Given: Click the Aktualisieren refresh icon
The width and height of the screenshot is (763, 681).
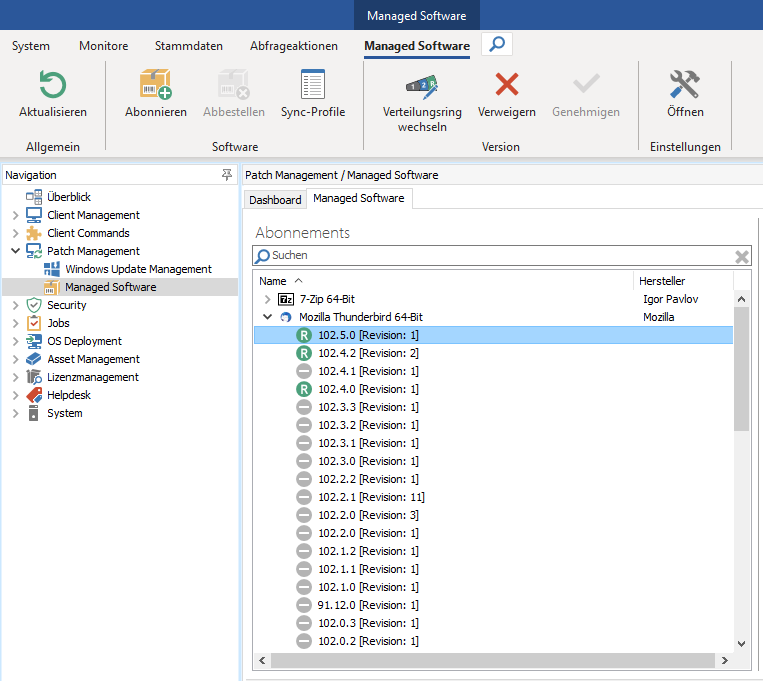Looking at the screenshot, I should click(x=52, y=84).
